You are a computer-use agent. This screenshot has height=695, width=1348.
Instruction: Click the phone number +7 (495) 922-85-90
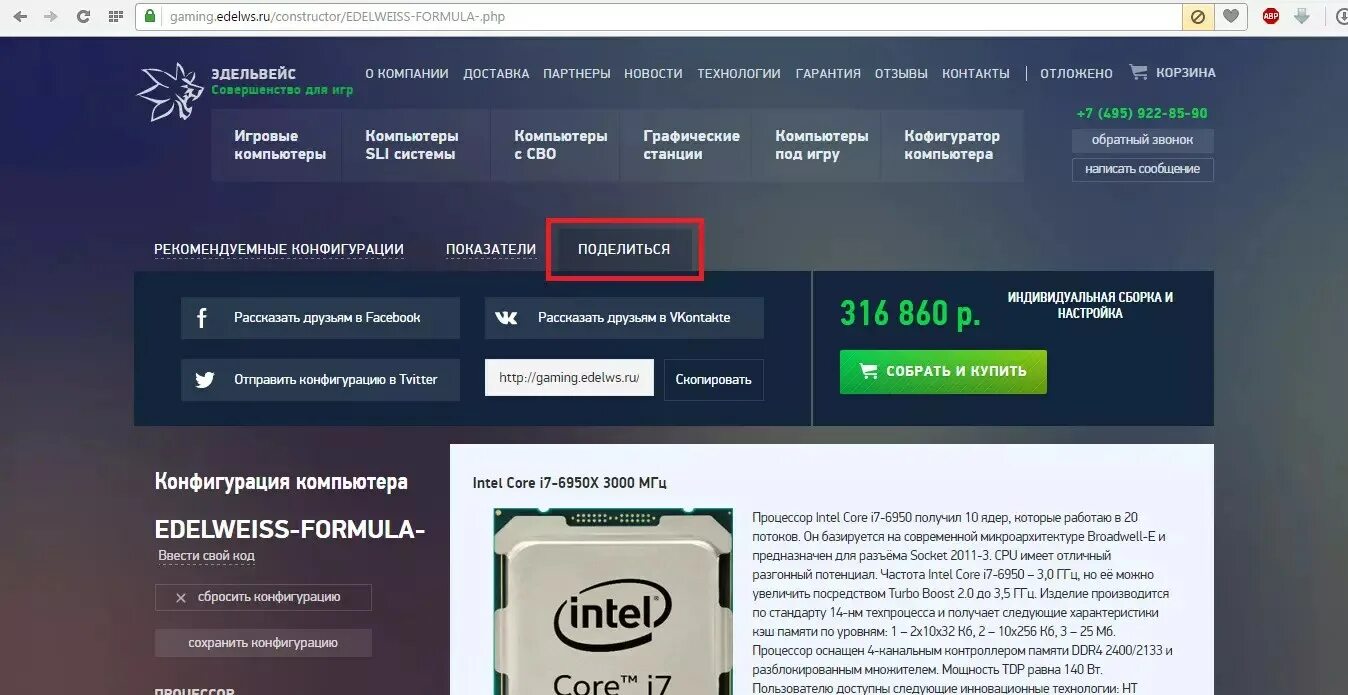click(1142, 113)
